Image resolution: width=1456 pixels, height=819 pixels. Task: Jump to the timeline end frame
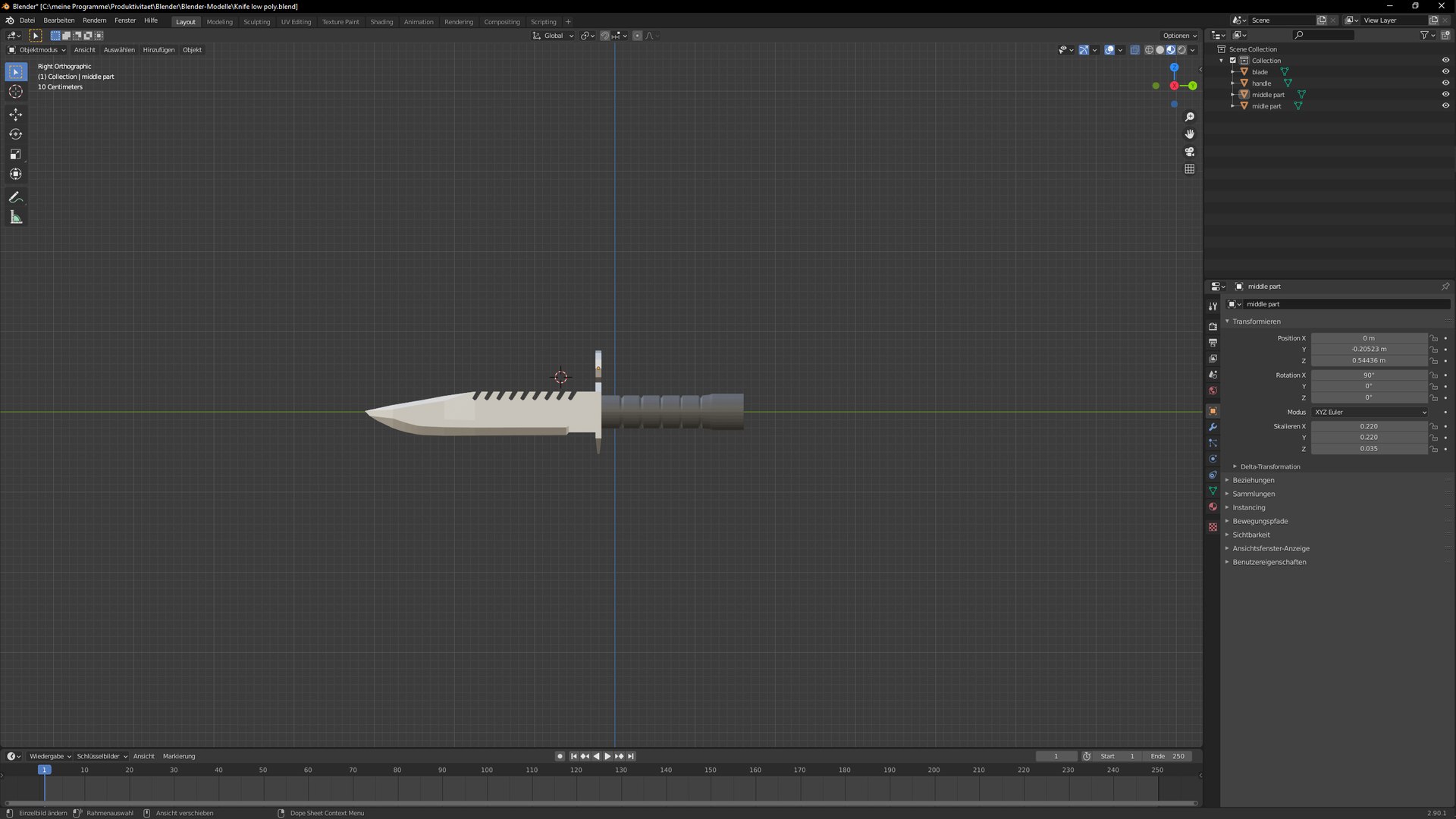pos(631,756)
